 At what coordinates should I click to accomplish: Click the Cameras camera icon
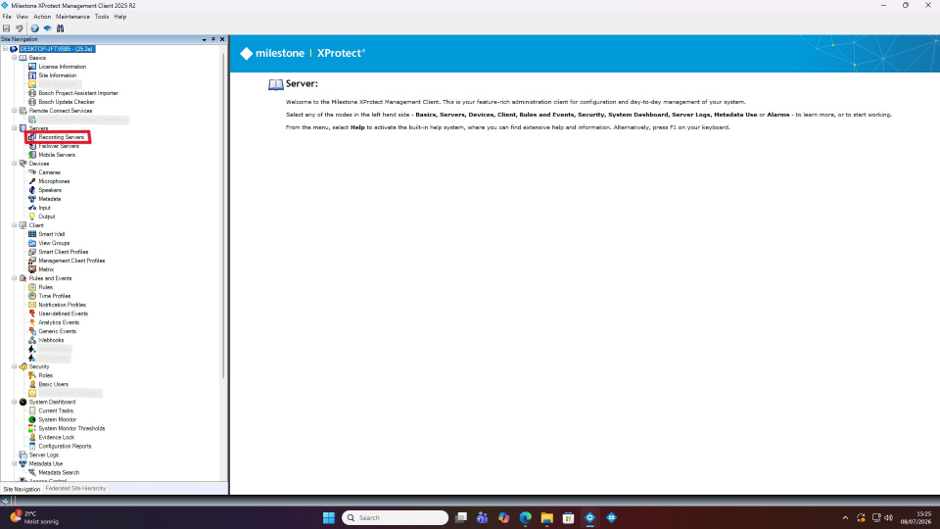tap(32, 172)
